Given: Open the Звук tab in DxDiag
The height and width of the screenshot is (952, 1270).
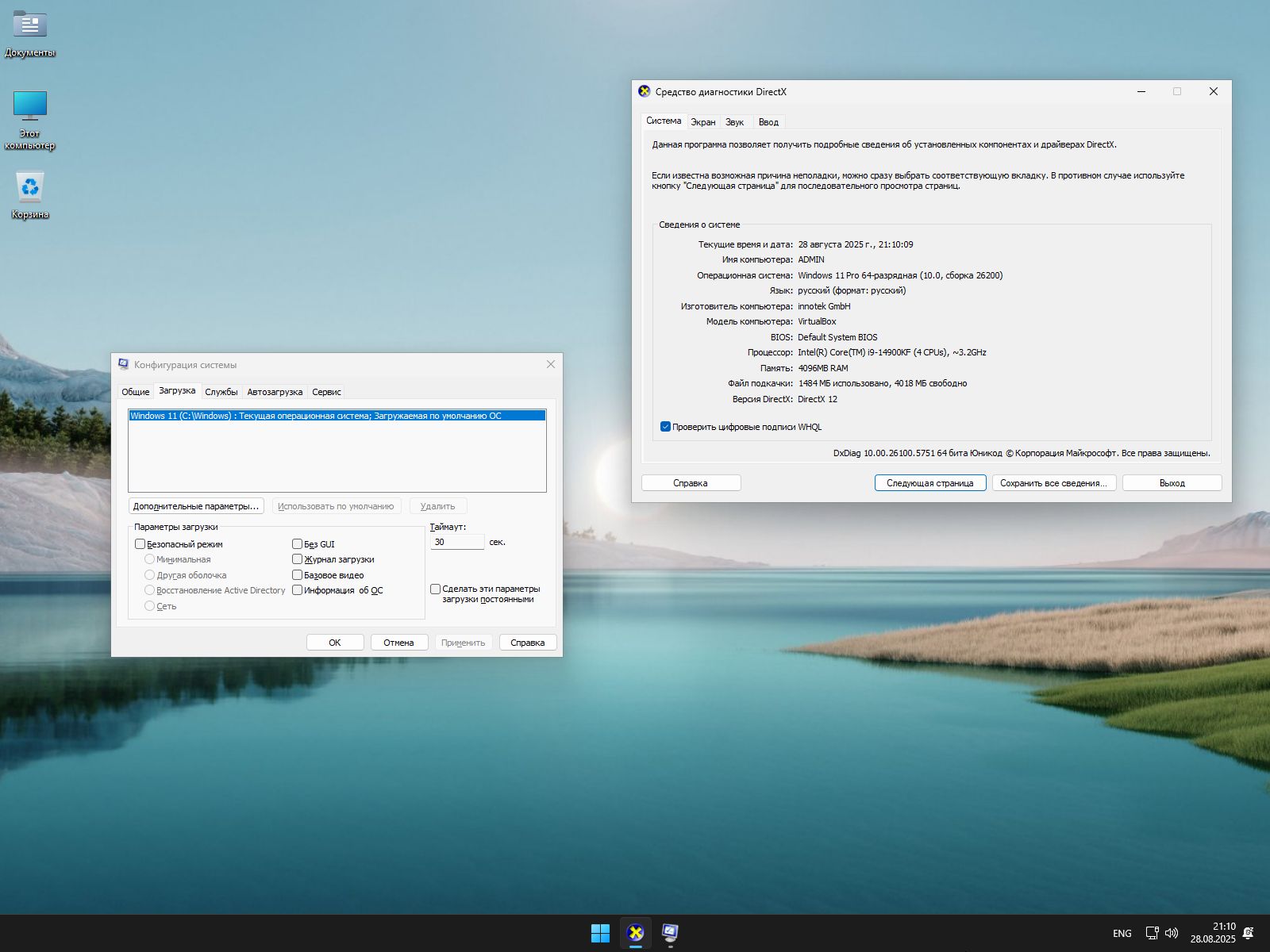Looking at the screenshot, I should tap(735, 122).
